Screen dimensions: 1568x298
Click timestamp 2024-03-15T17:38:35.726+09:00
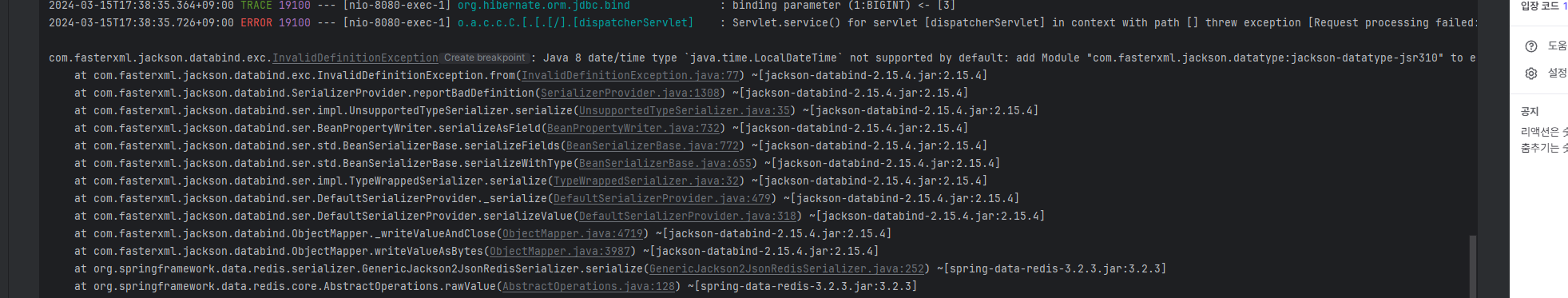click(x=141, y=23)
